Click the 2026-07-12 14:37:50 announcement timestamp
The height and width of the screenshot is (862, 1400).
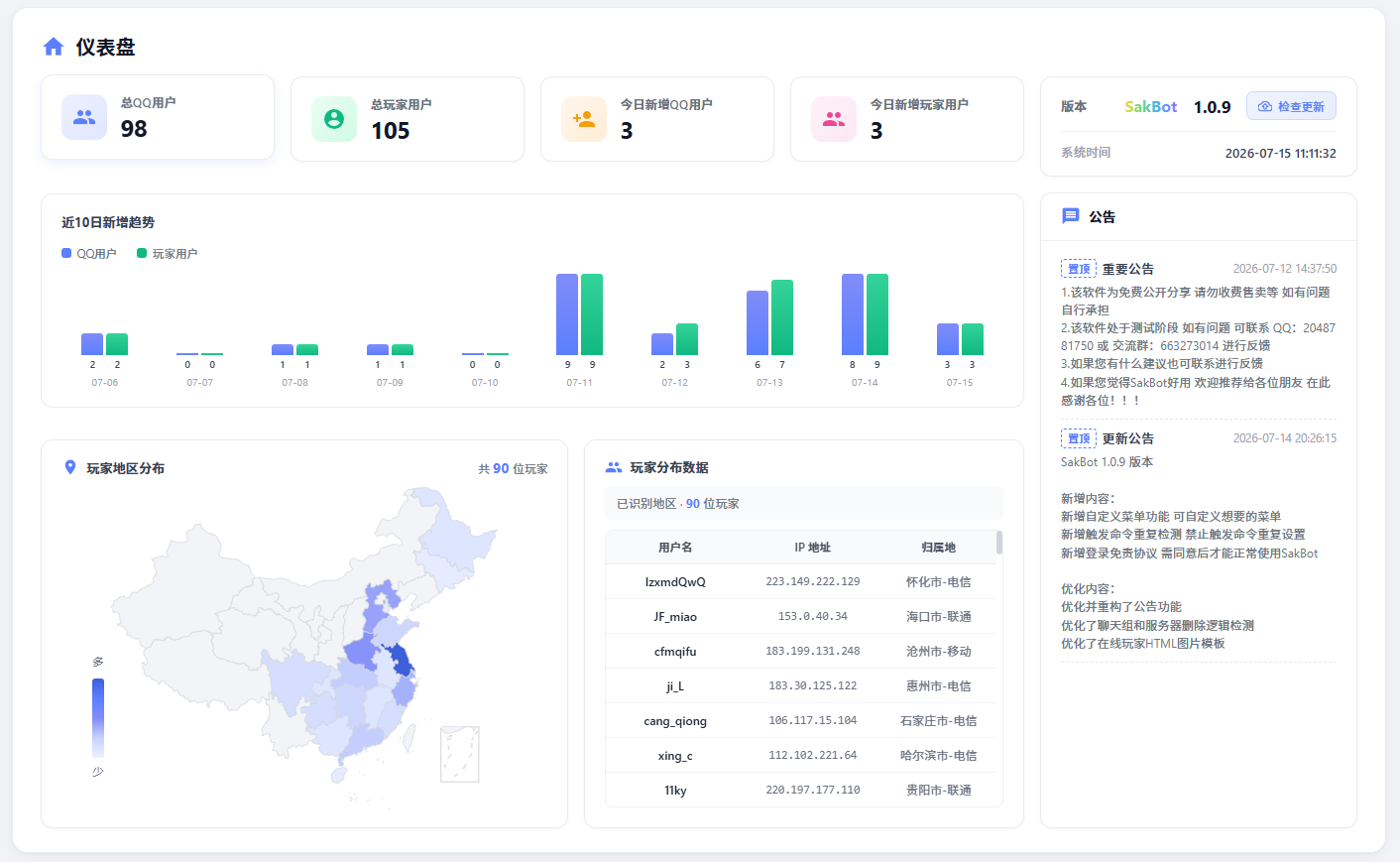pos(1285,269)
